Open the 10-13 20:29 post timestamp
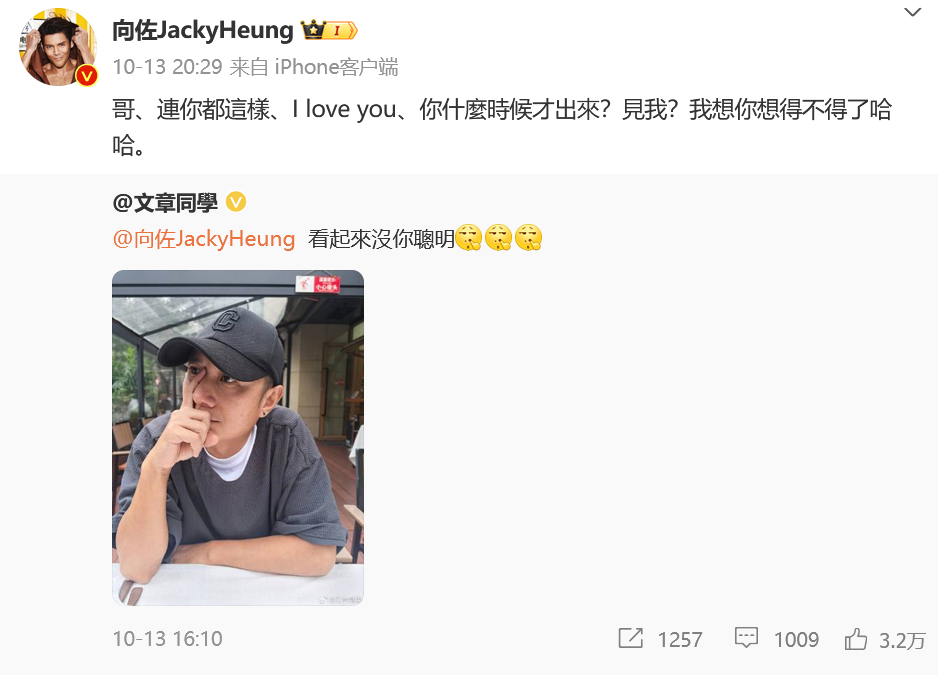This screenshot has width=938, height=680. coord(168,67)
